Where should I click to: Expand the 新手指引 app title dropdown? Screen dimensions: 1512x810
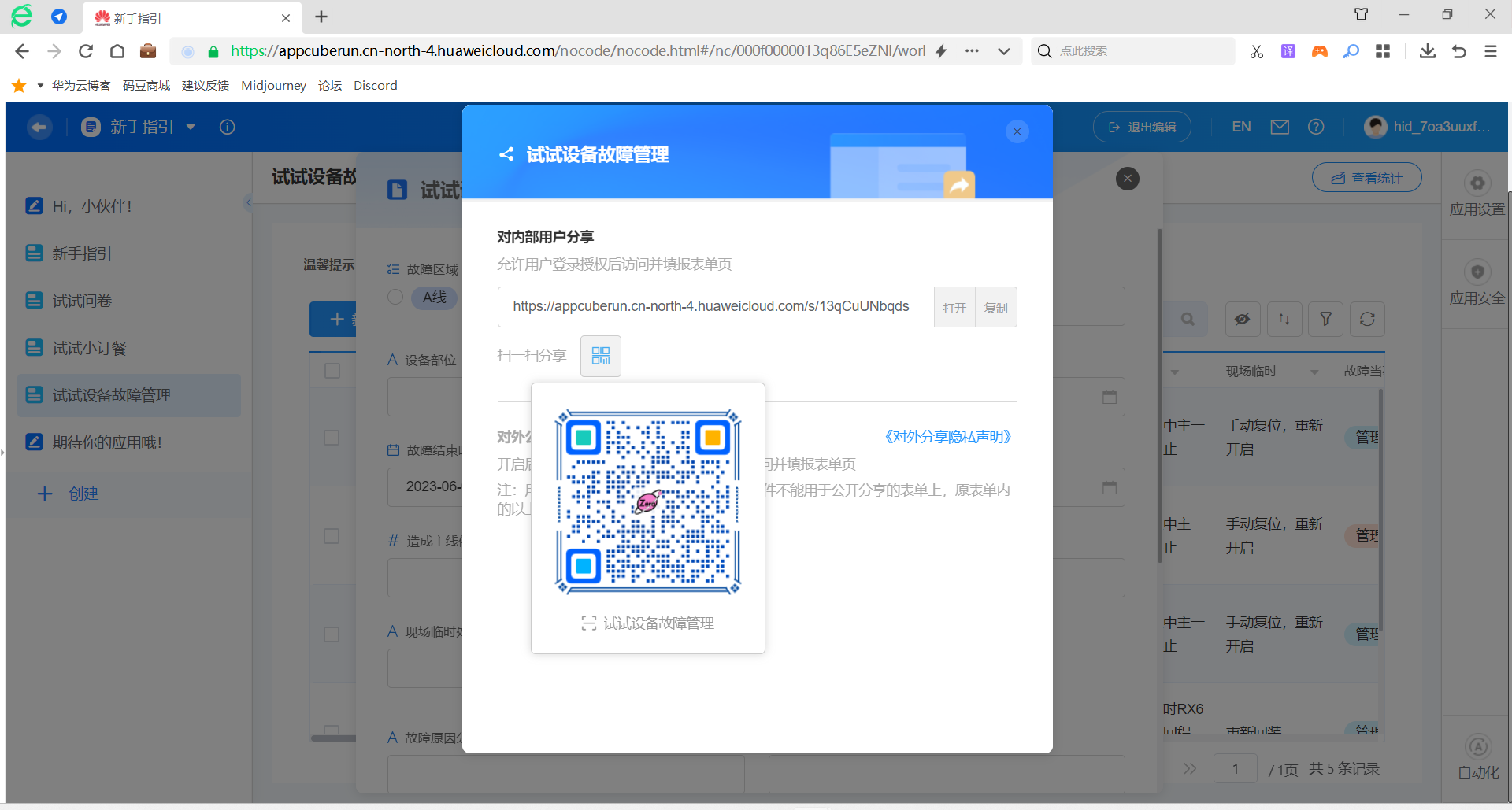click(x=191, y=127)
